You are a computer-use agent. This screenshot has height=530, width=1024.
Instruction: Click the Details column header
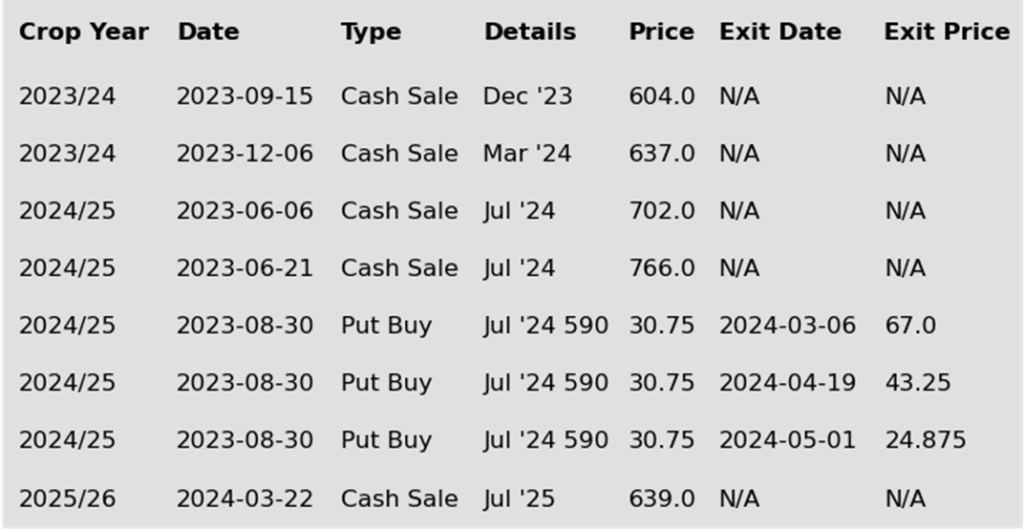click(530, 32)
